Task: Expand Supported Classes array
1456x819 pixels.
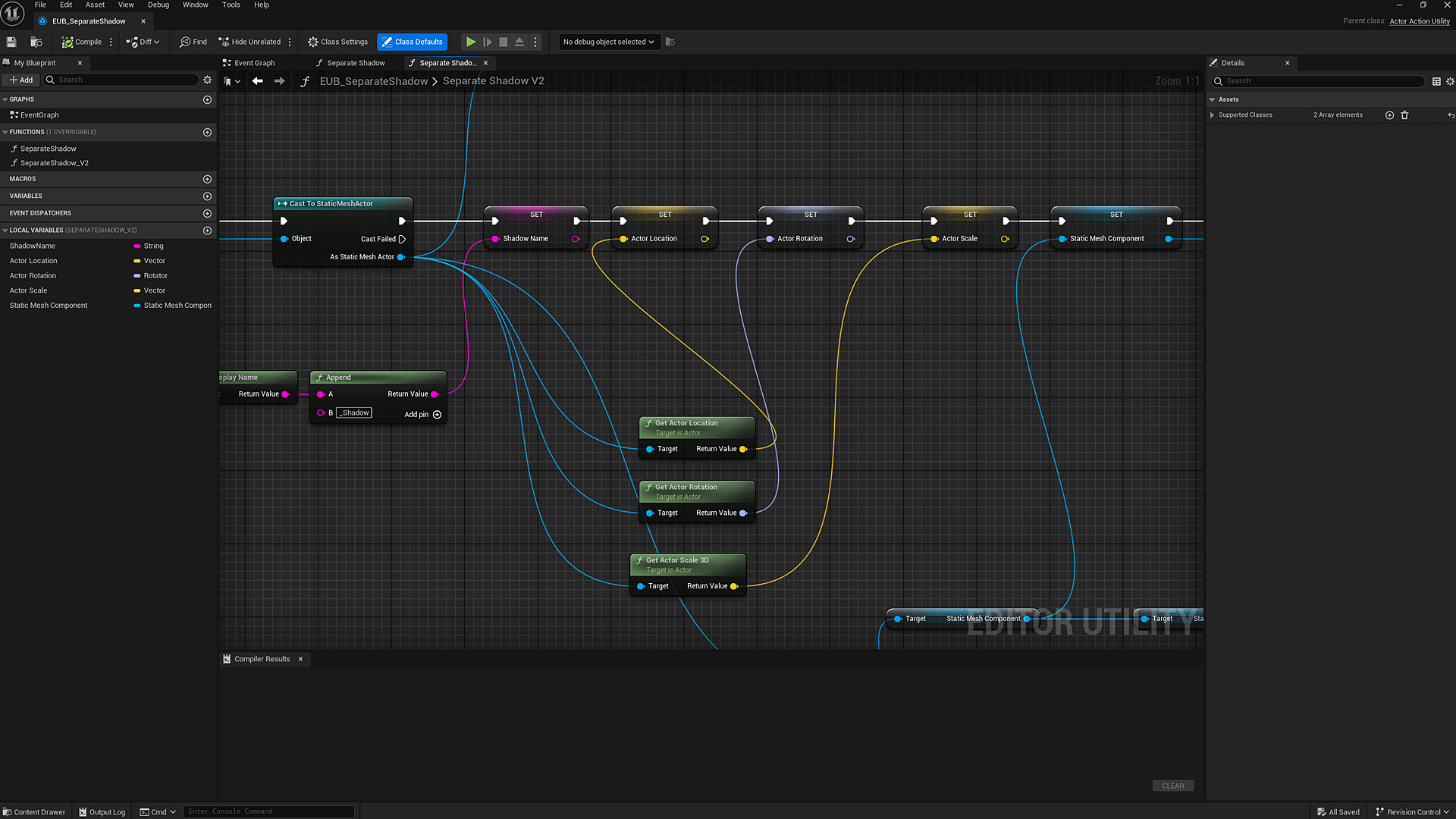Action: [1212, 115]
